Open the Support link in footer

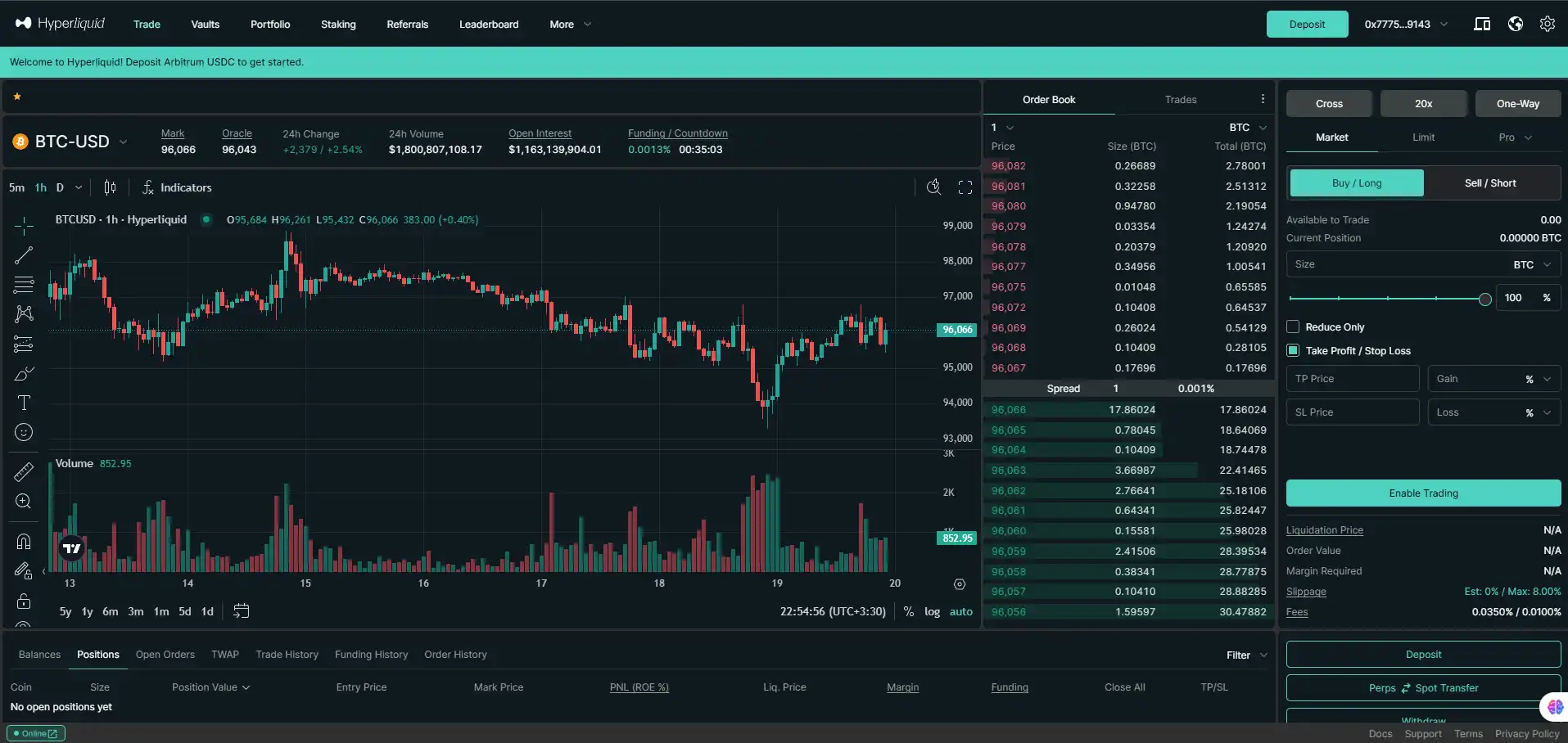pos(1423,734)
